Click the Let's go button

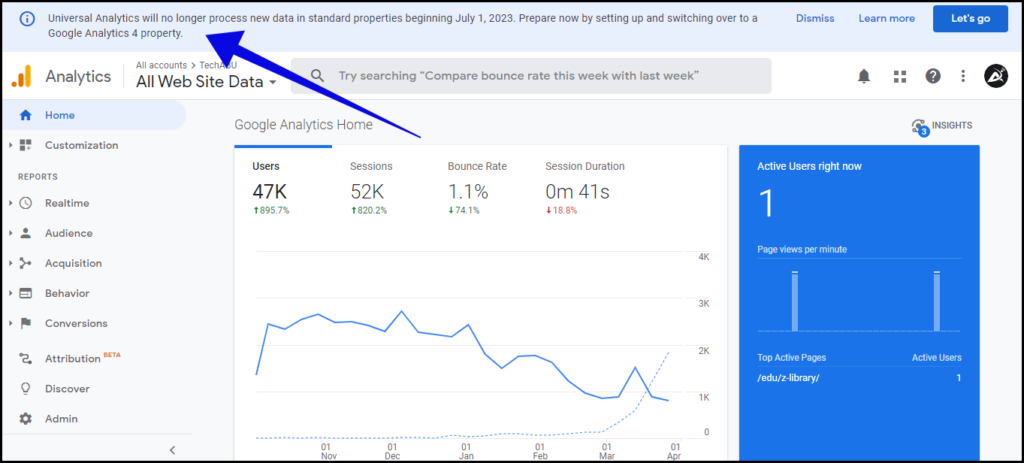point(970,18)
